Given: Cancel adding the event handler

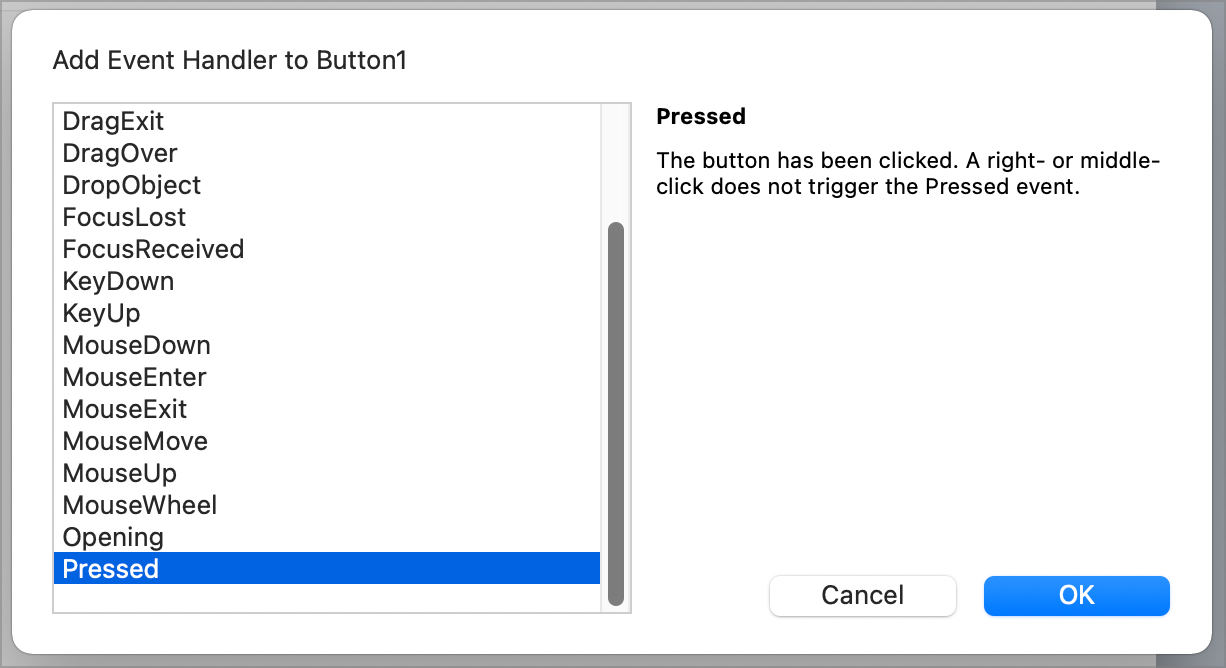Looking at the screenshot, I should tap(862, 595).
